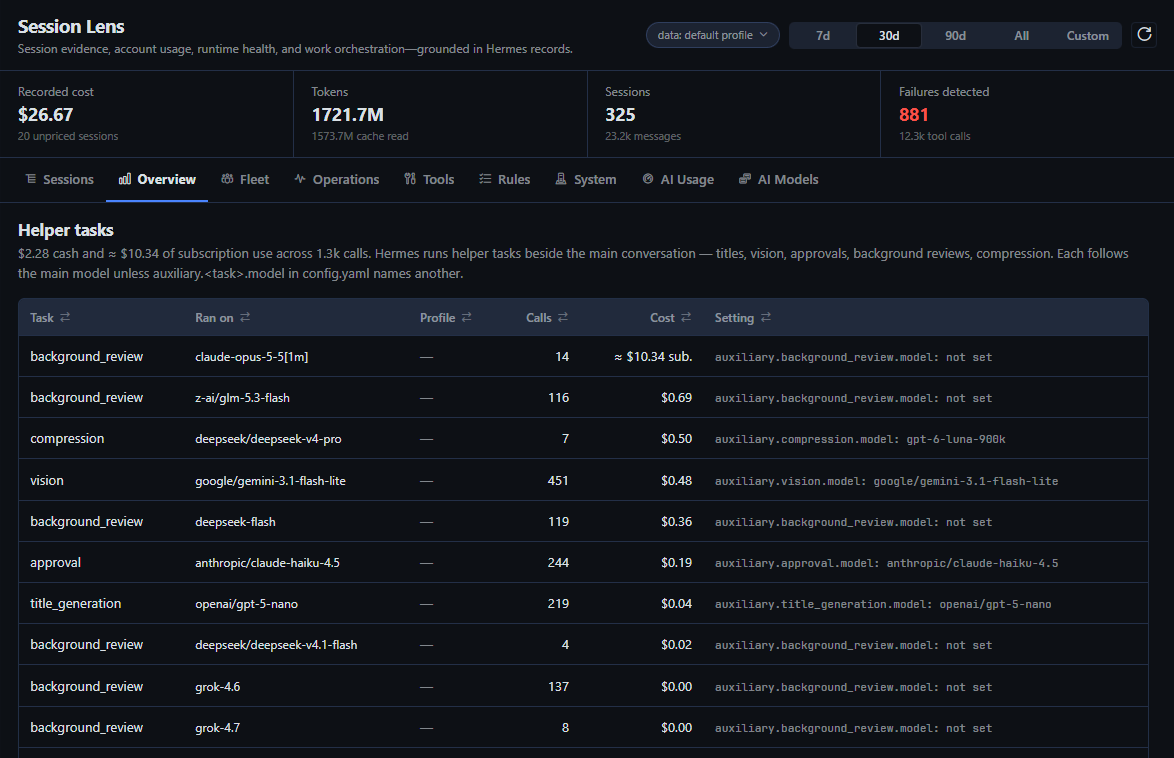1174x758 pixels.
Task: Click the Failures detected 881 value
Action: click(x=913, y=115)
